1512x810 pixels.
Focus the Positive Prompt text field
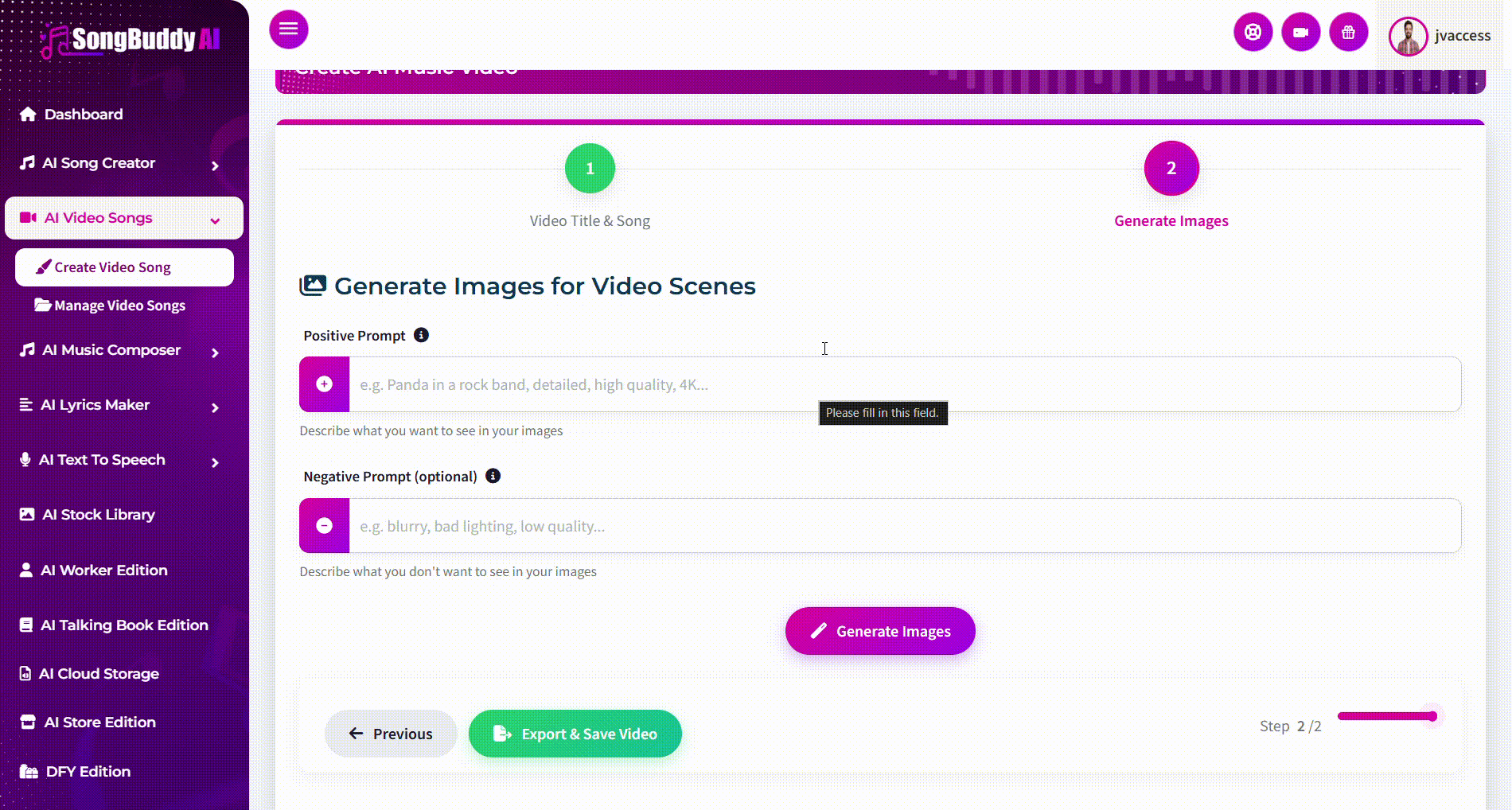[904, 384]
